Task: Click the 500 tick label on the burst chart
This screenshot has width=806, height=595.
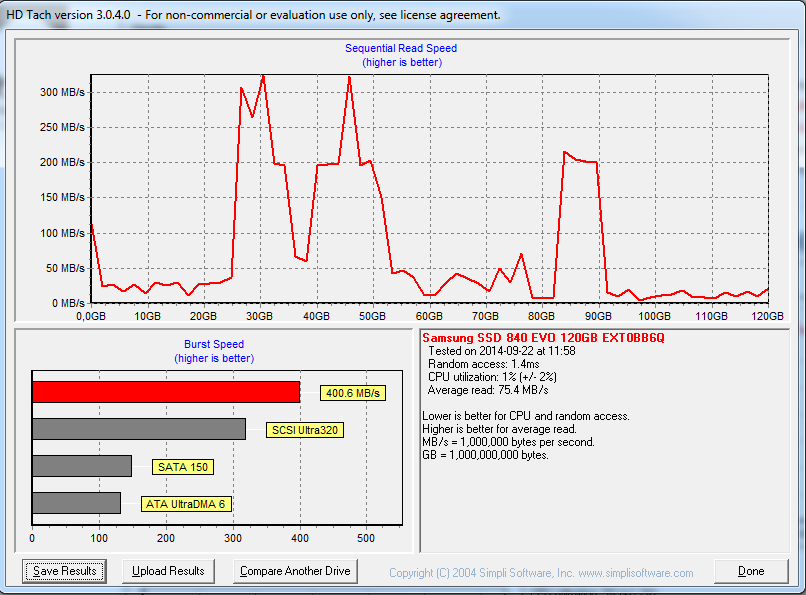Action: coord(366,538)
